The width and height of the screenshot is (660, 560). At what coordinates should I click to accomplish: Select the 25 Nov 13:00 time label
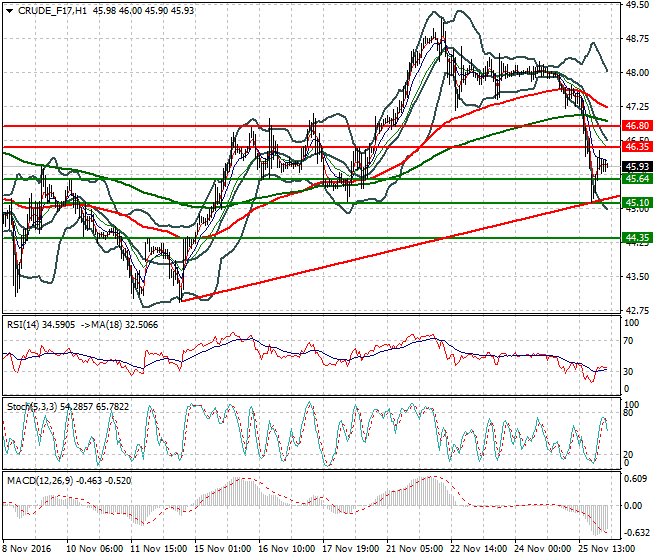(607, 549)
